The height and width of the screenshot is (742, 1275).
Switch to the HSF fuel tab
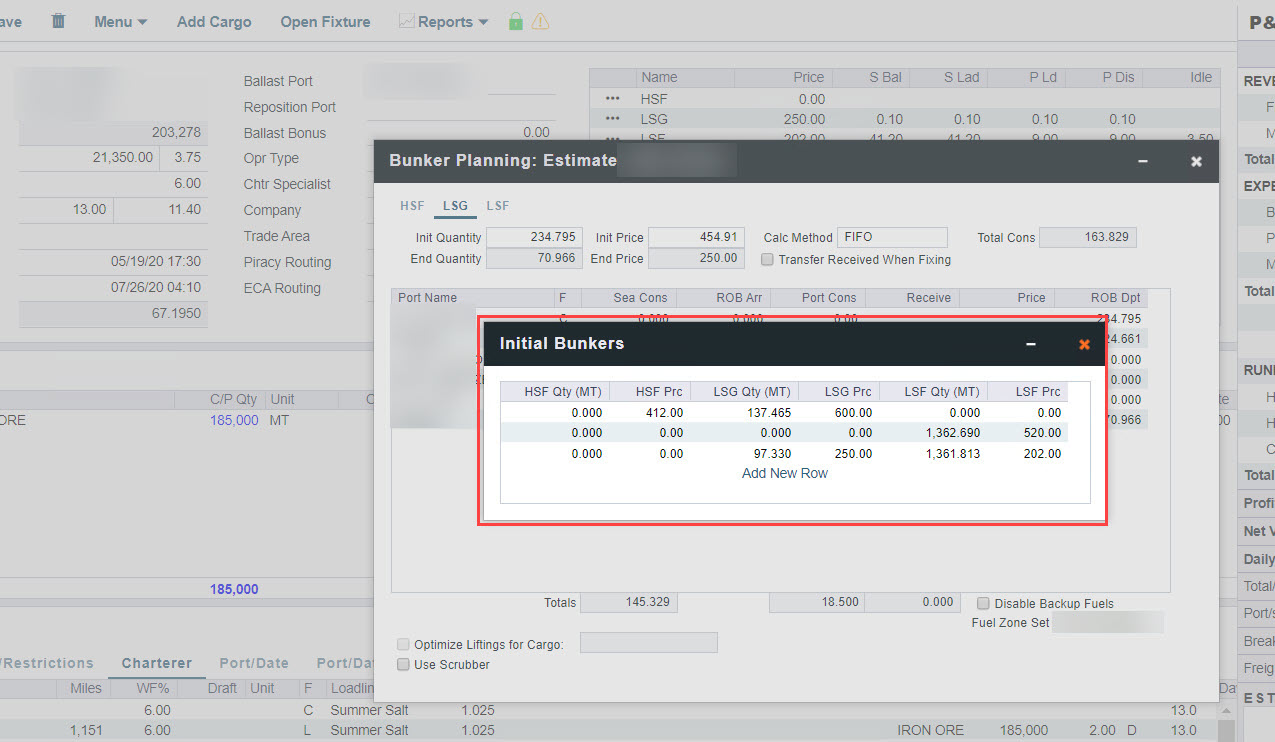[412, 206]
